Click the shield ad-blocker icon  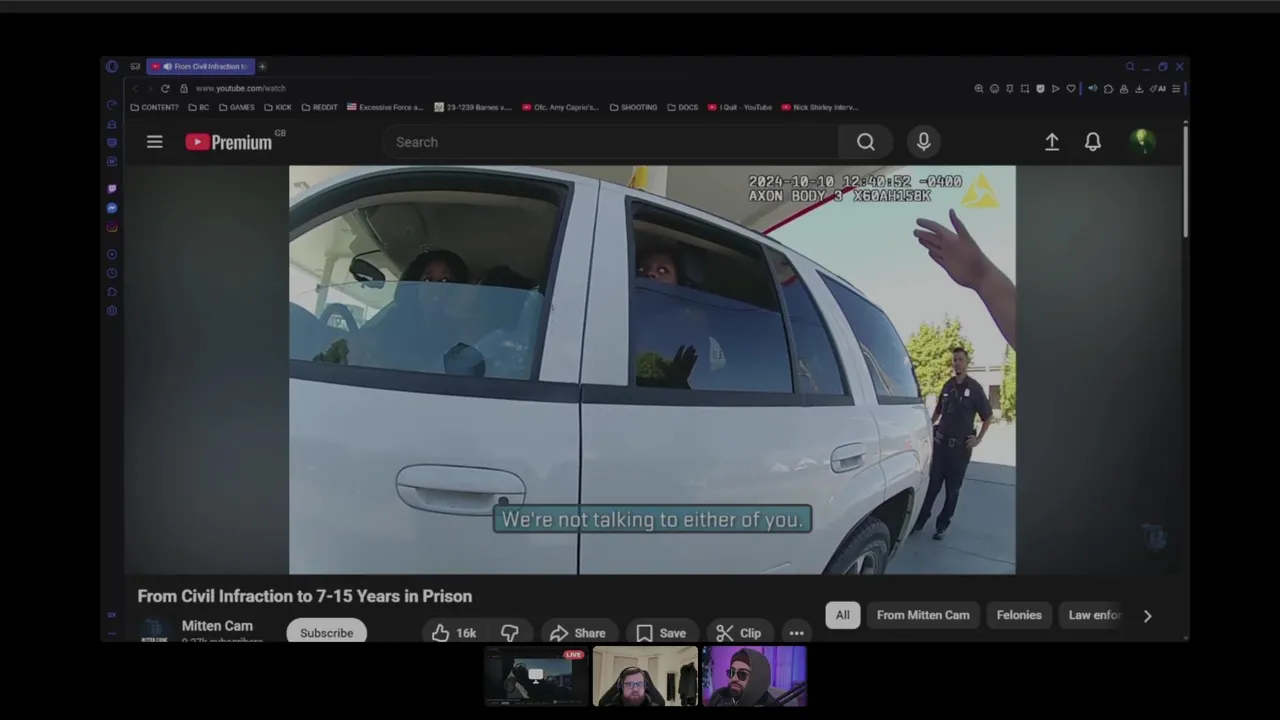[1040, 88]
